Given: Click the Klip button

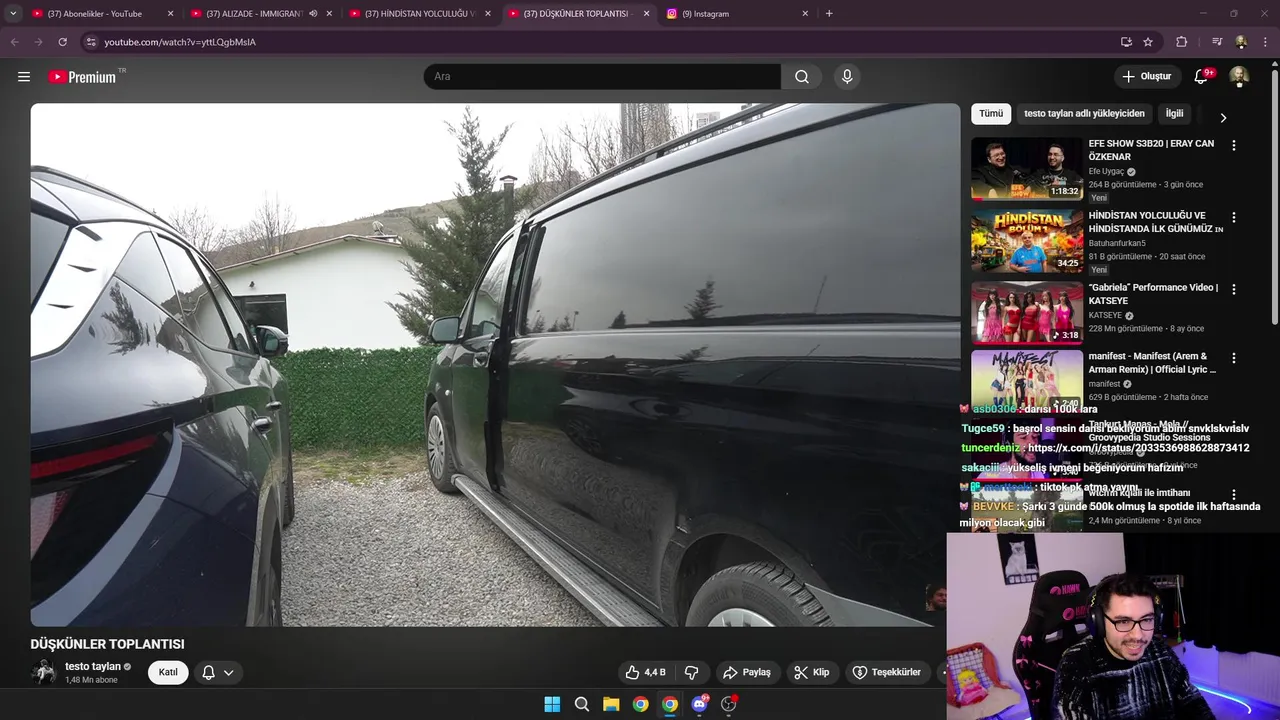Looking at the screenshot, I should click(811, 672).
